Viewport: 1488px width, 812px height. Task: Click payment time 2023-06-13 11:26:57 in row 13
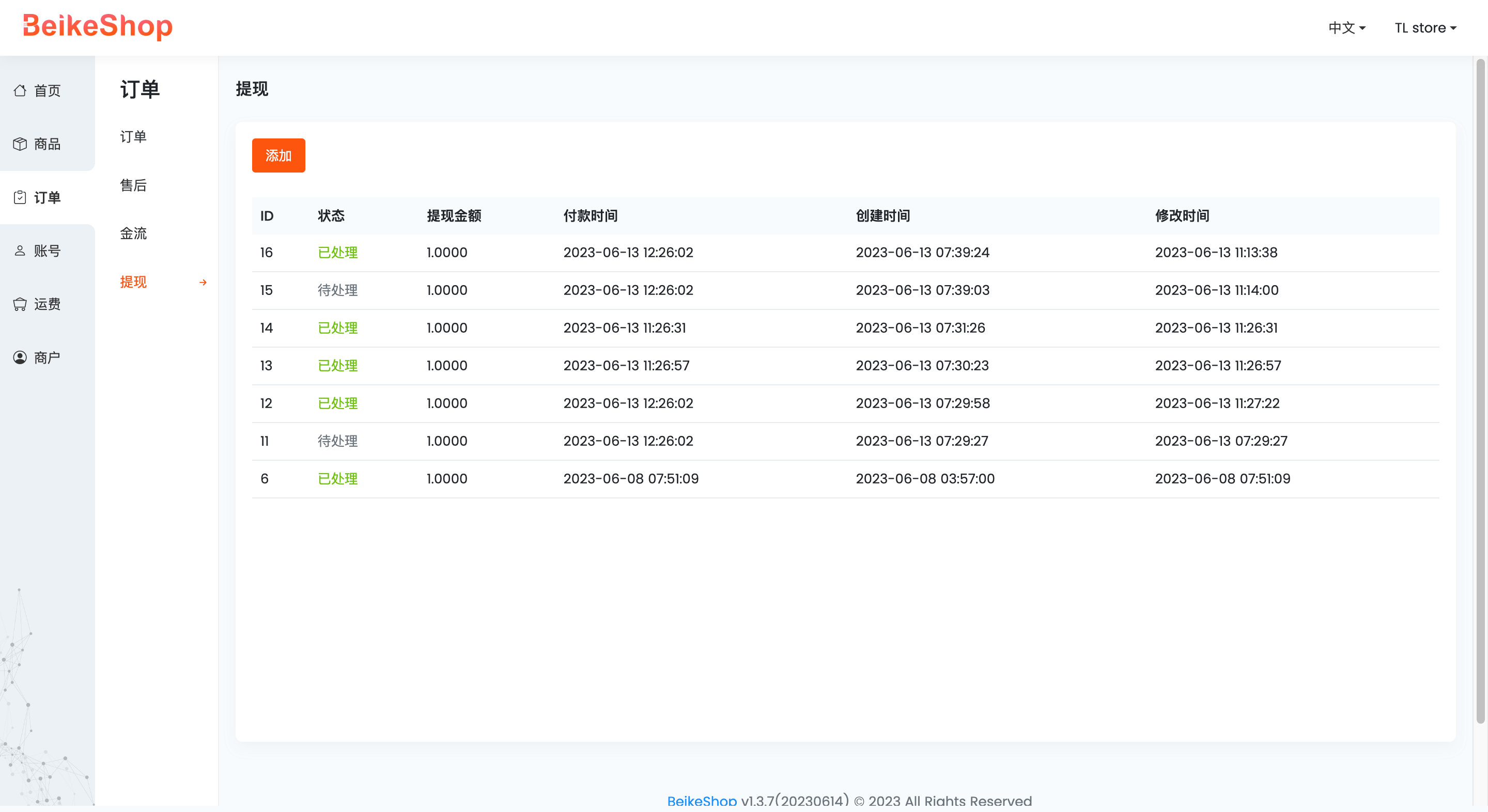click(x=627, y=366)
